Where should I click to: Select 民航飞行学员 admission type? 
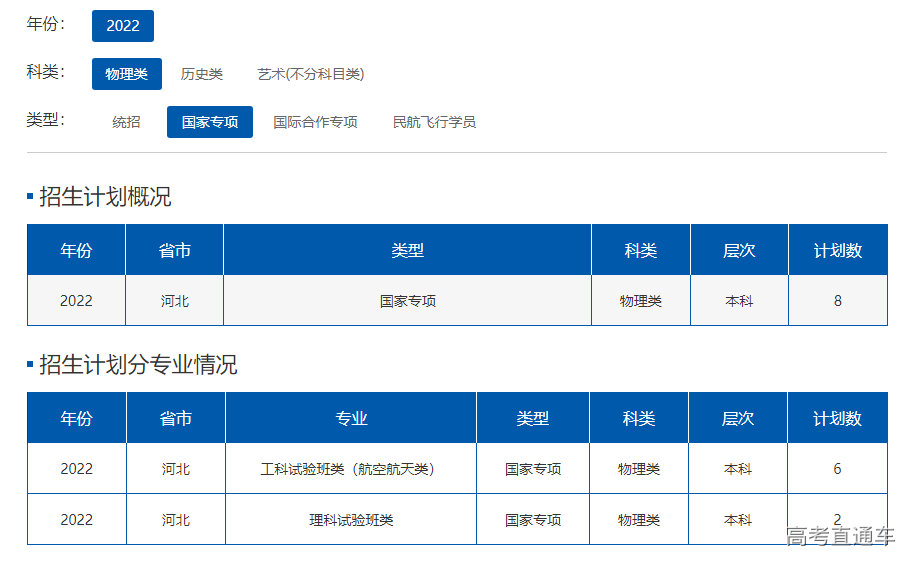(434, 122)
